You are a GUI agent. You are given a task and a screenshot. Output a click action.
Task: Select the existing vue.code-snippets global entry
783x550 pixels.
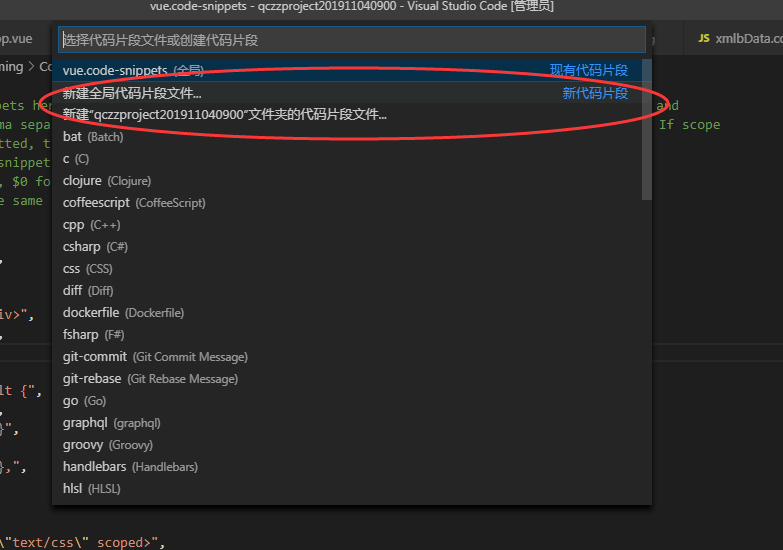pos(347,70)
